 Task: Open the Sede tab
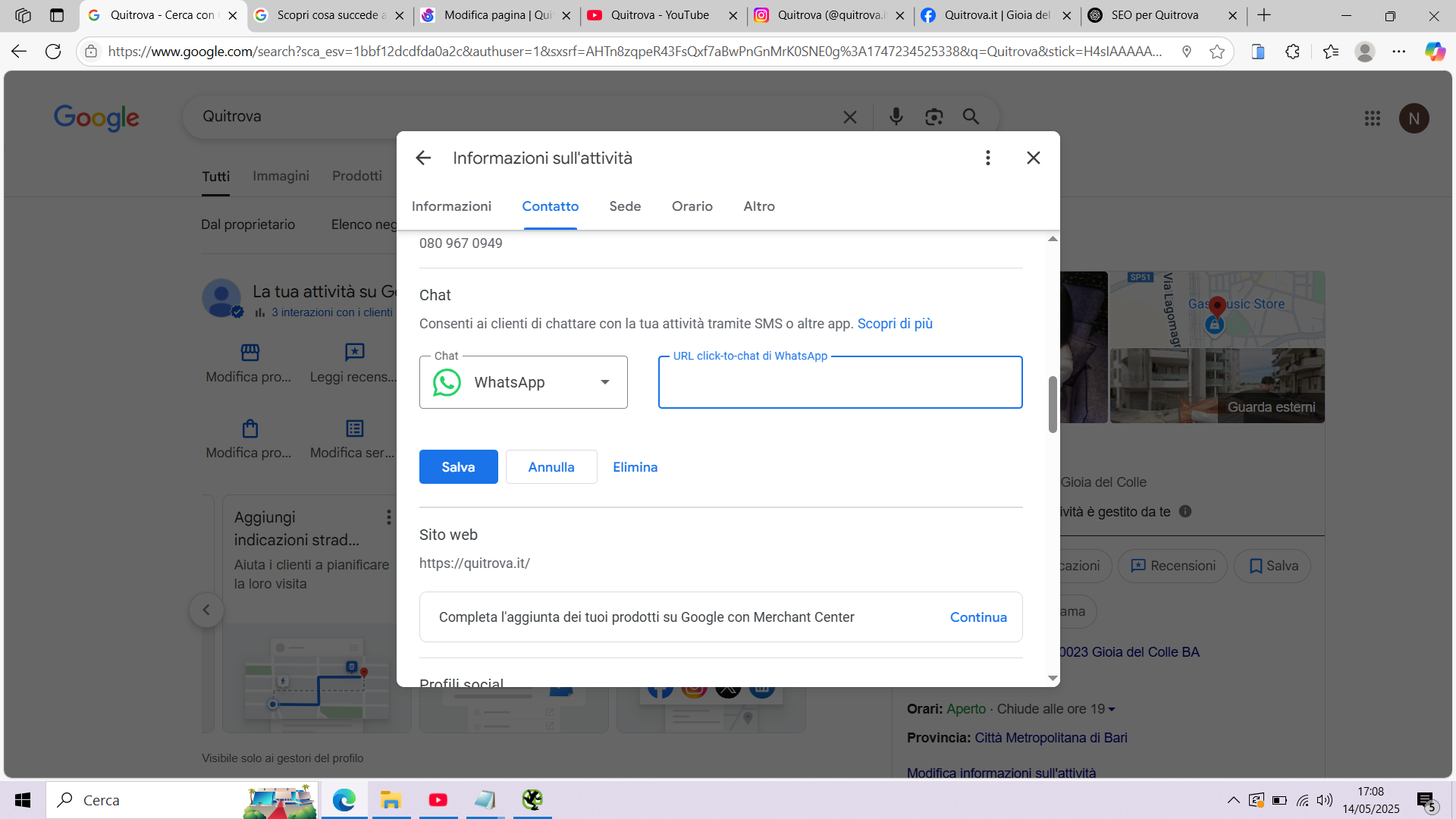[626, 206]
